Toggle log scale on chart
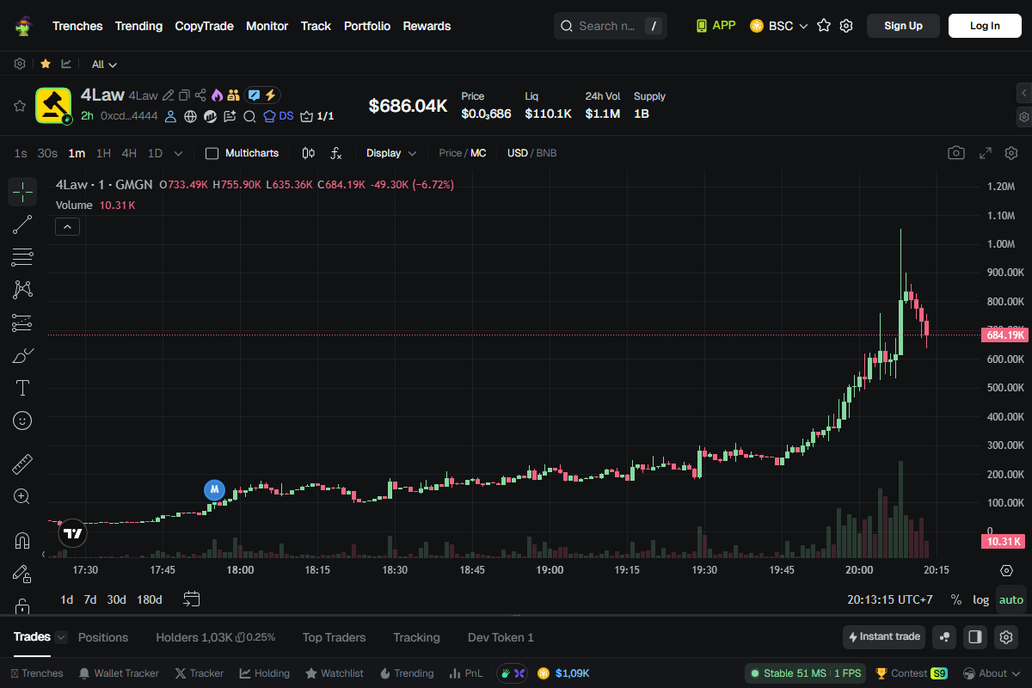The image size is (1032, 688). (x=981, y=600)
